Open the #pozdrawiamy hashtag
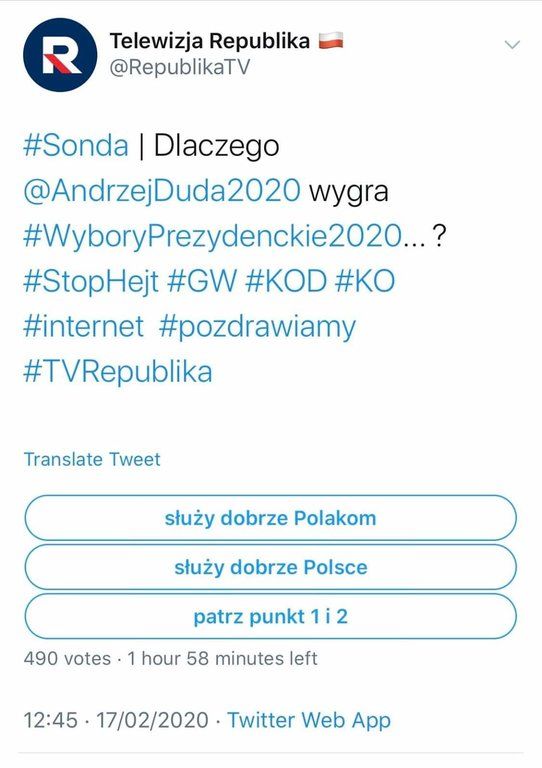Viewport: 542px width, 768px height. [257, 328]
